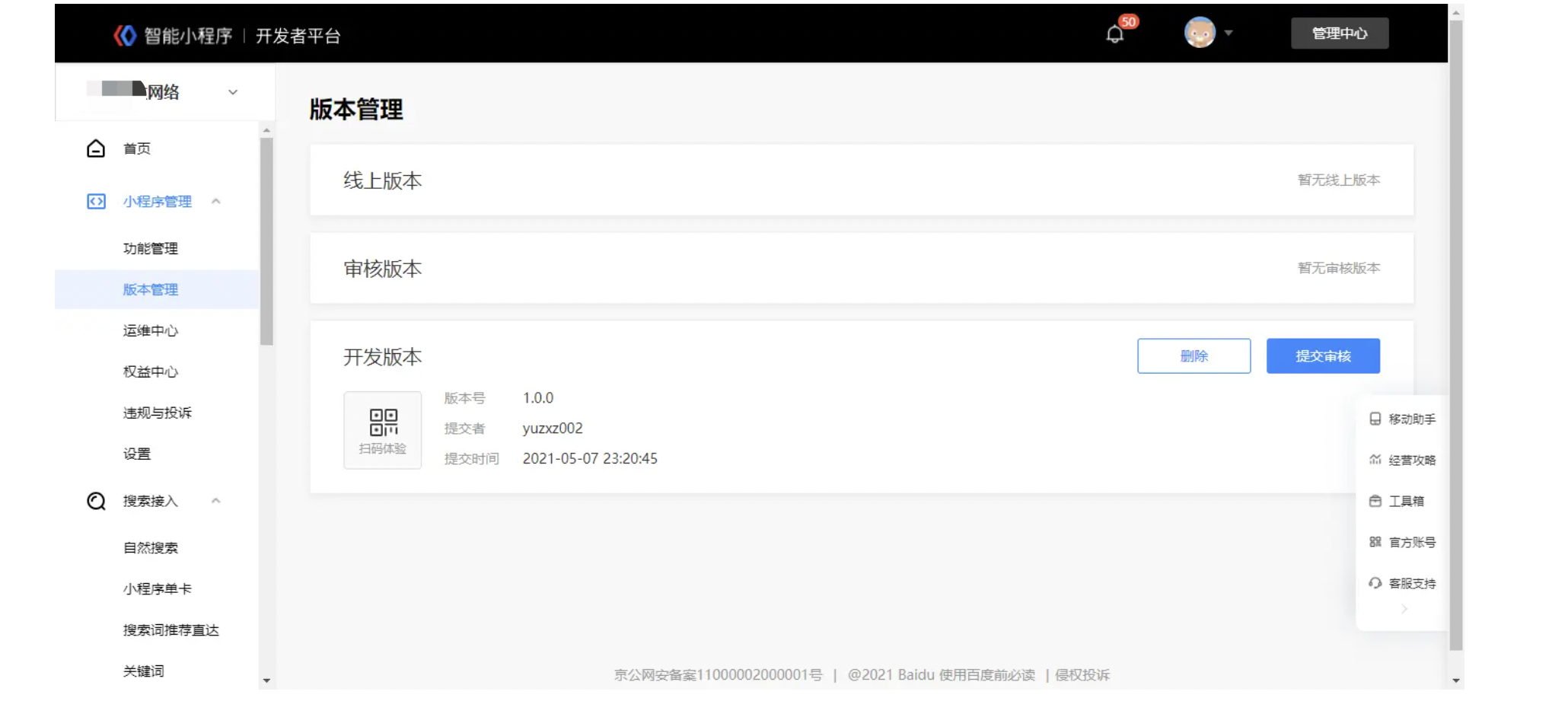1568x717 pixels.
Task: Open the 使用百度前必读 footer link
Action: click(x=986, y=675)
